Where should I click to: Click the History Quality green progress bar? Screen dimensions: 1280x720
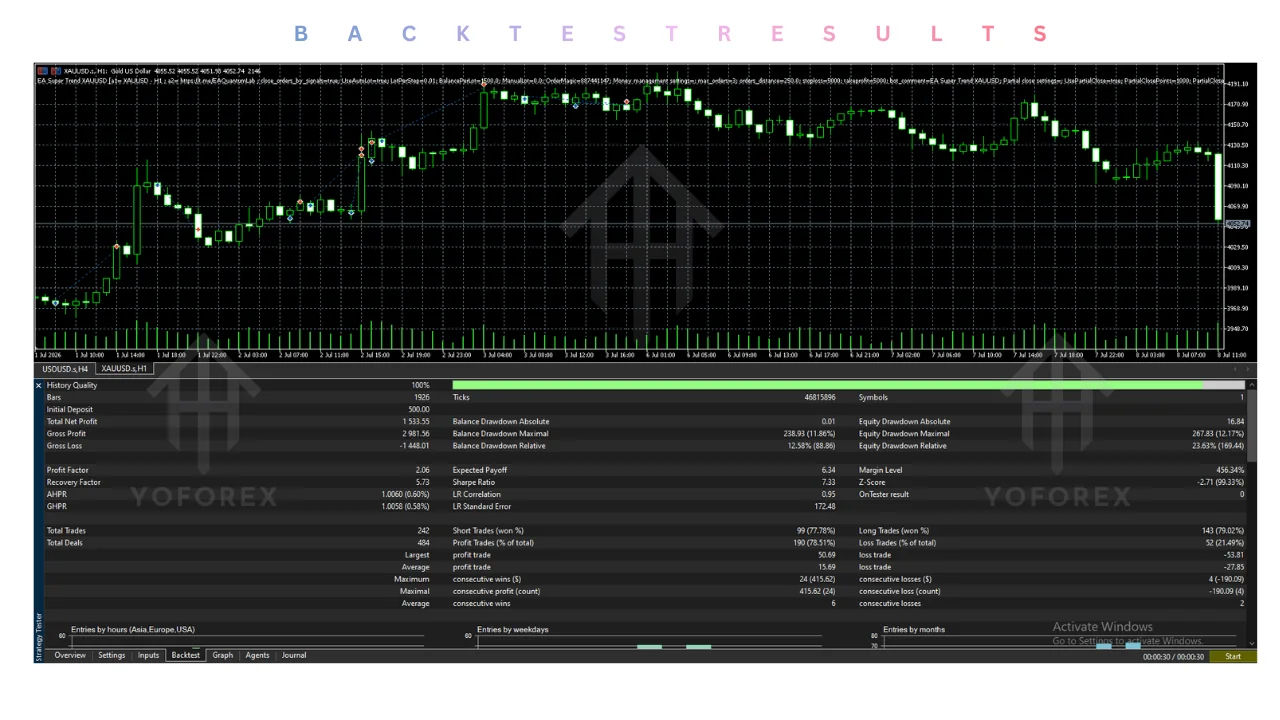(828, 385)
